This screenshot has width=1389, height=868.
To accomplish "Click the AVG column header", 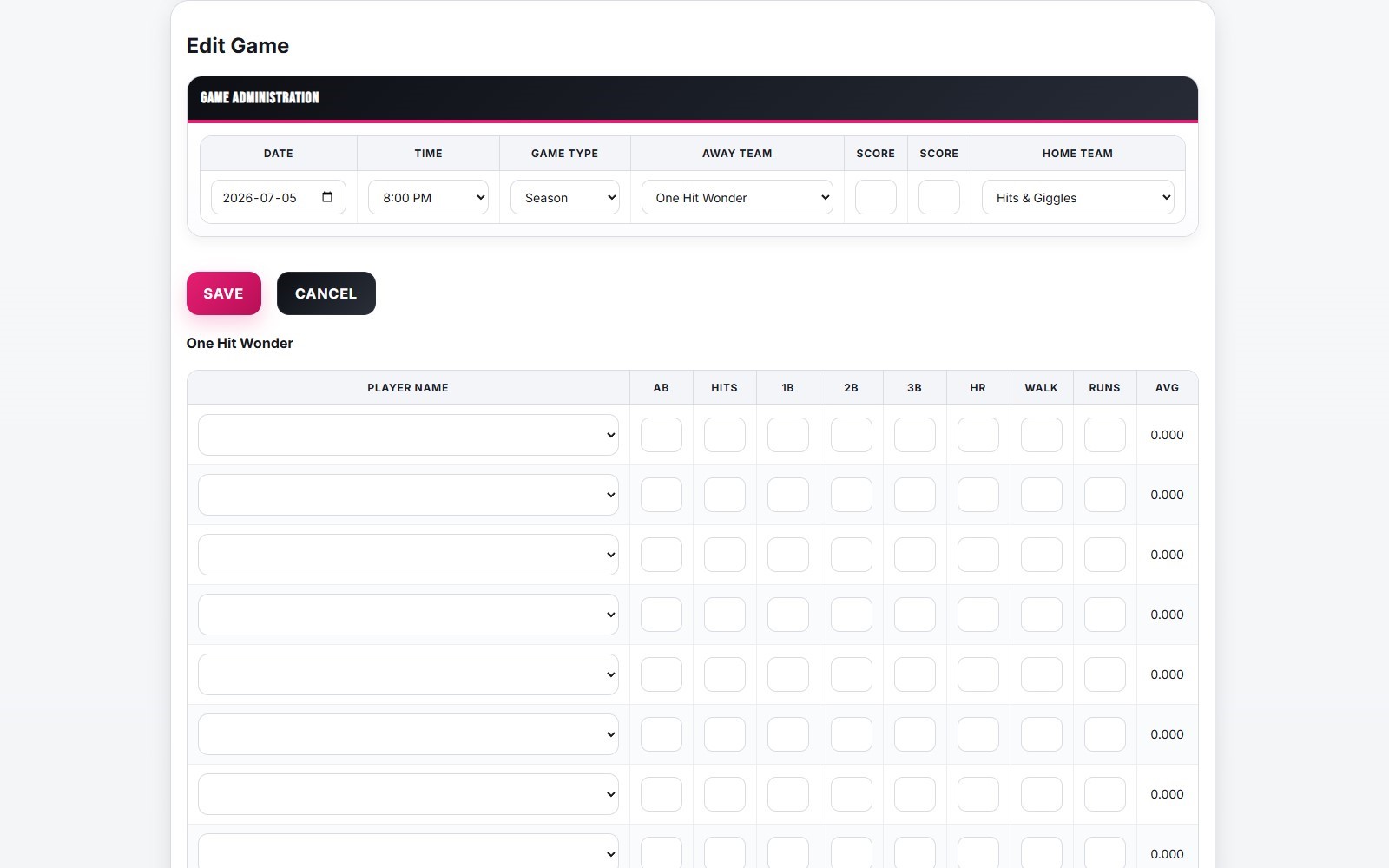I will [1167, 388].
